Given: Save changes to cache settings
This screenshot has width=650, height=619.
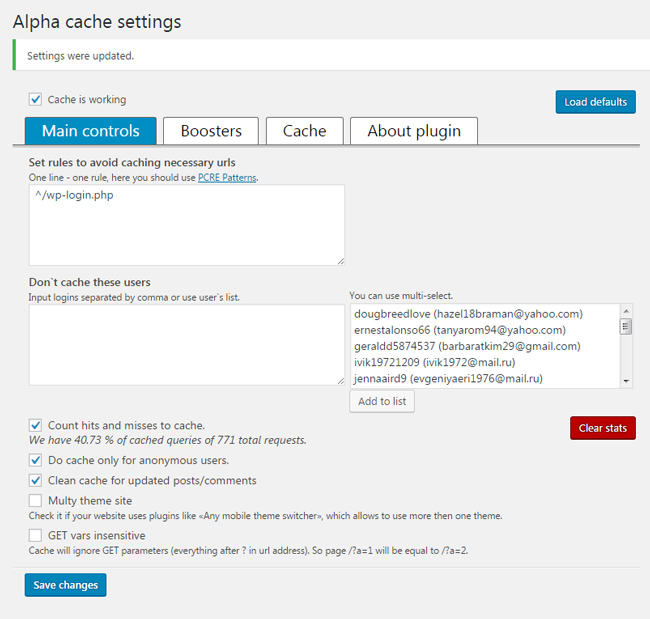Looking at the screenshot, I should point(65,585).
